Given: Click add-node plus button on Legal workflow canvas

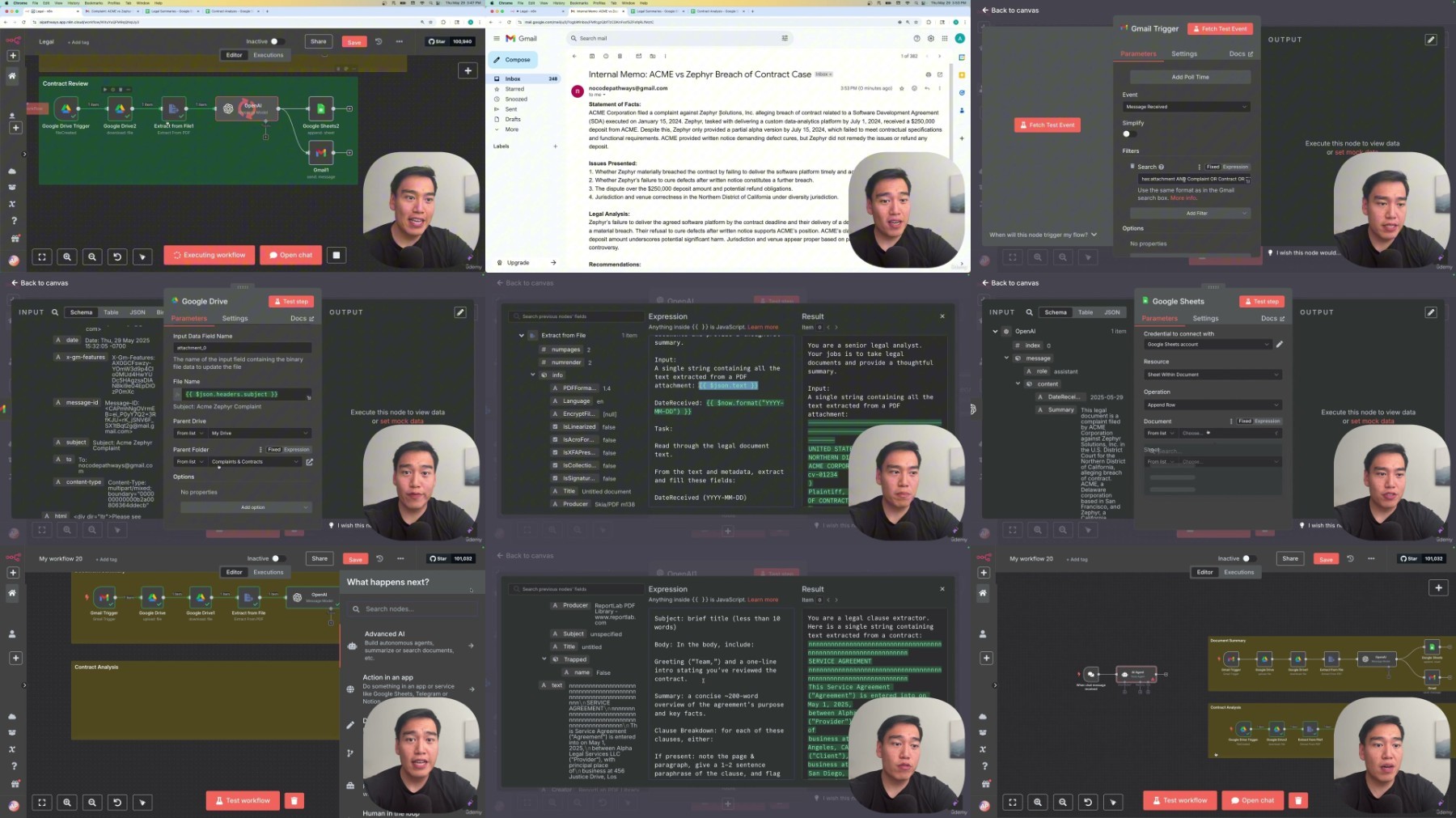Looking at the screenshot, I should 468,71.
